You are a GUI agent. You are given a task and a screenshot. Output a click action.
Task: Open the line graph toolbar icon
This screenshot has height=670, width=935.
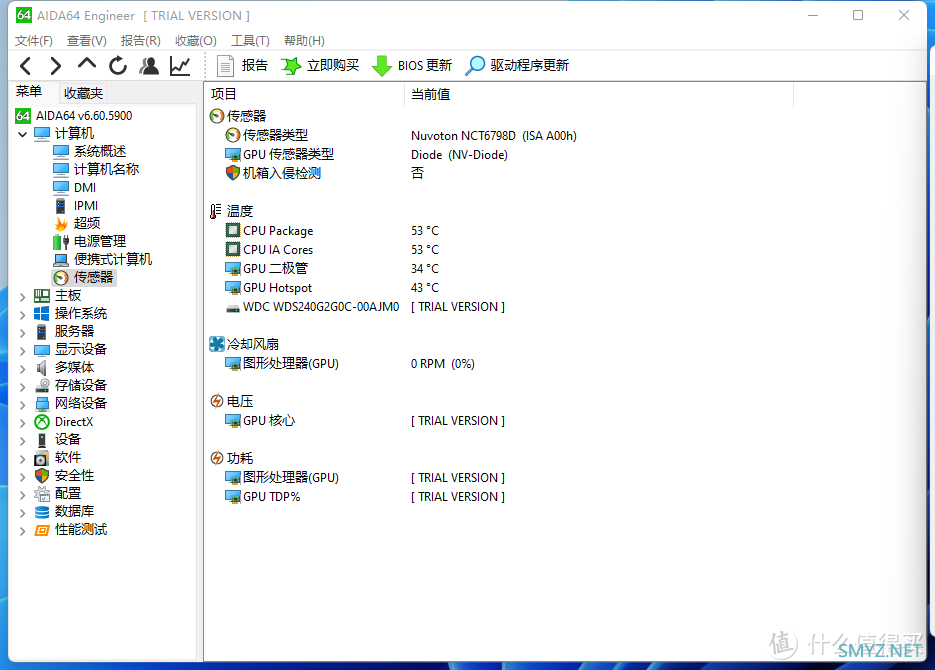point(180,66)
